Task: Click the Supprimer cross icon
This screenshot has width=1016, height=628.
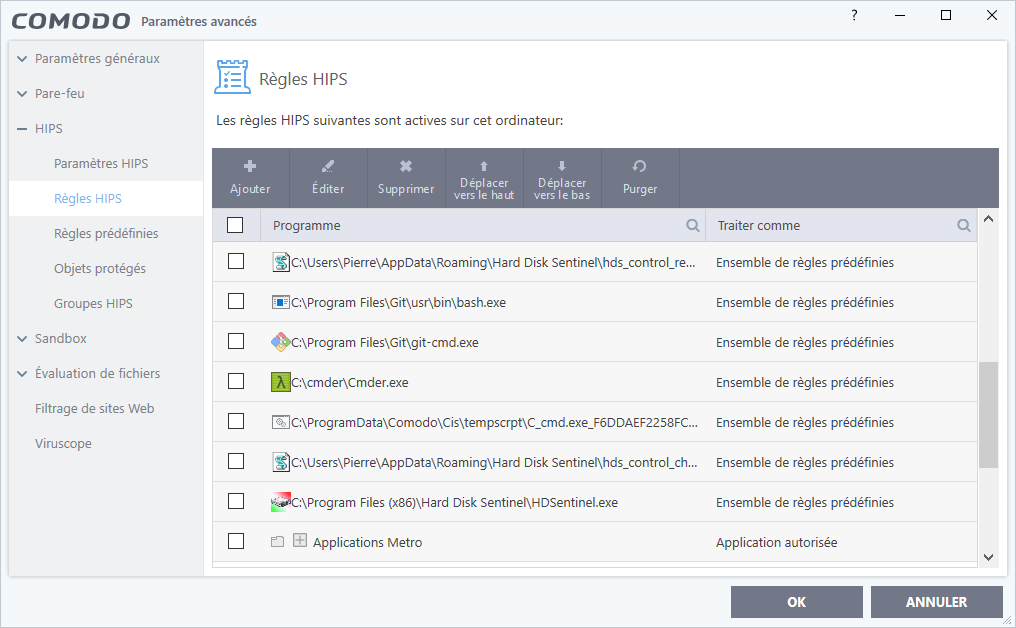Action: pyautogui.click(x=406, y=167)
